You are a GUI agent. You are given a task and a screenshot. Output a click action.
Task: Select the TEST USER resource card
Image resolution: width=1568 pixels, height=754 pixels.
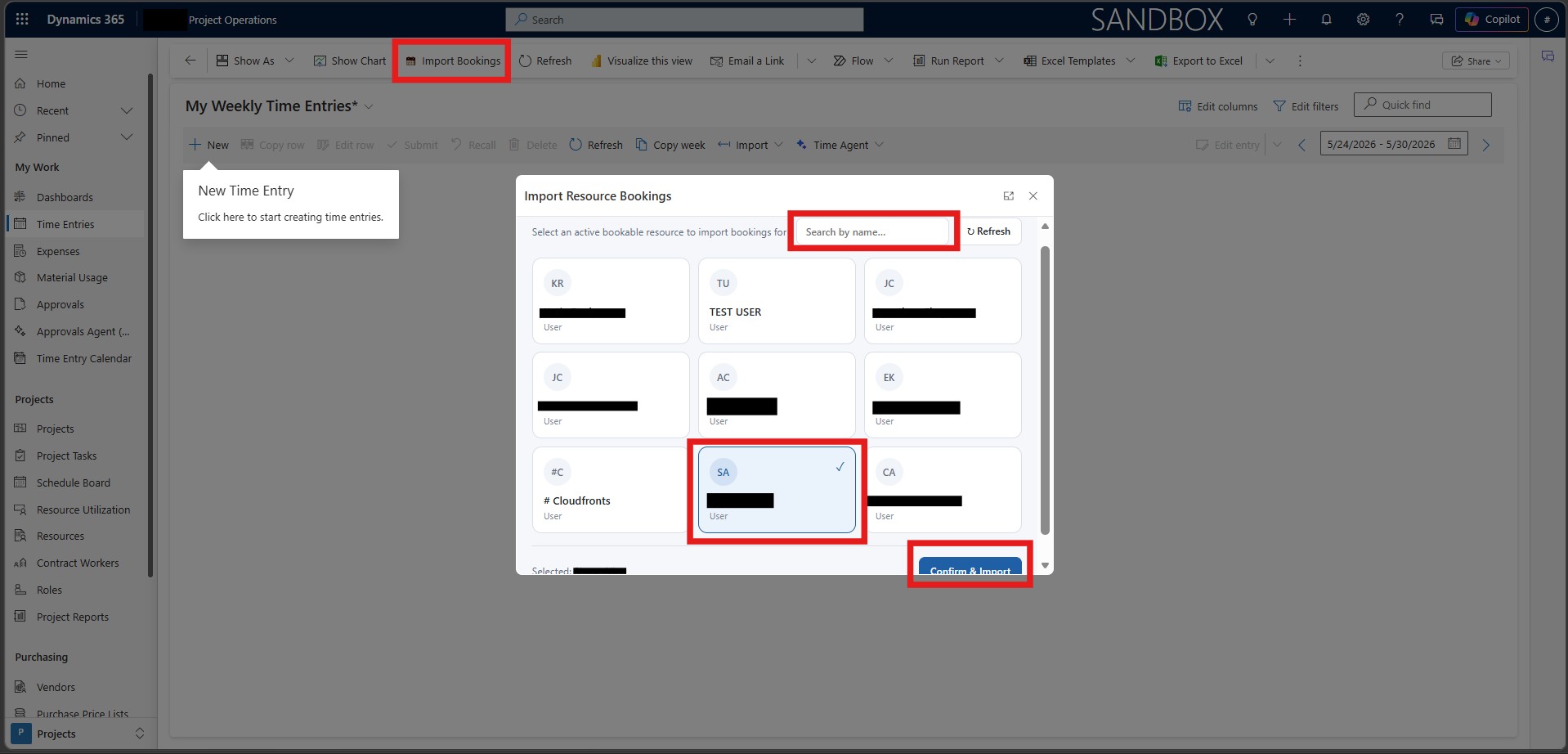[777, 301]
